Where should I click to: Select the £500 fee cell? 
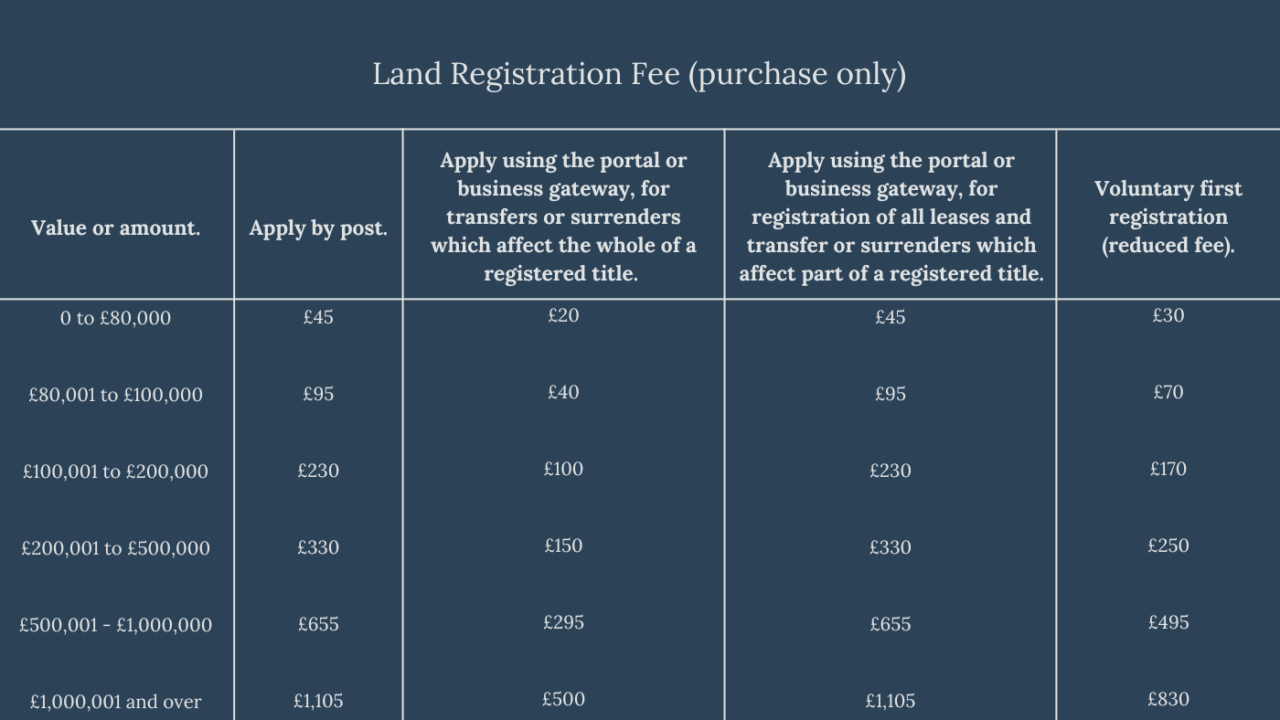click(x=563, y=699)
